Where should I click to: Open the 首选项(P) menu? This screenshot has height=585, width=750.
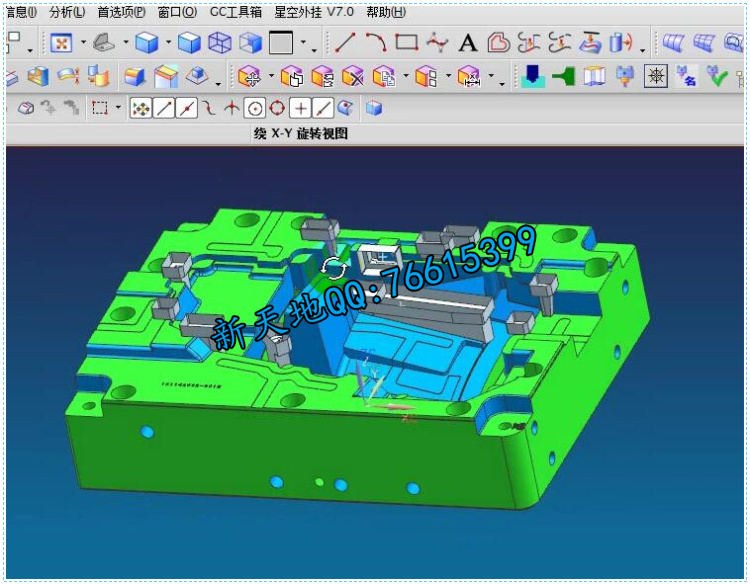click(121, 12)
